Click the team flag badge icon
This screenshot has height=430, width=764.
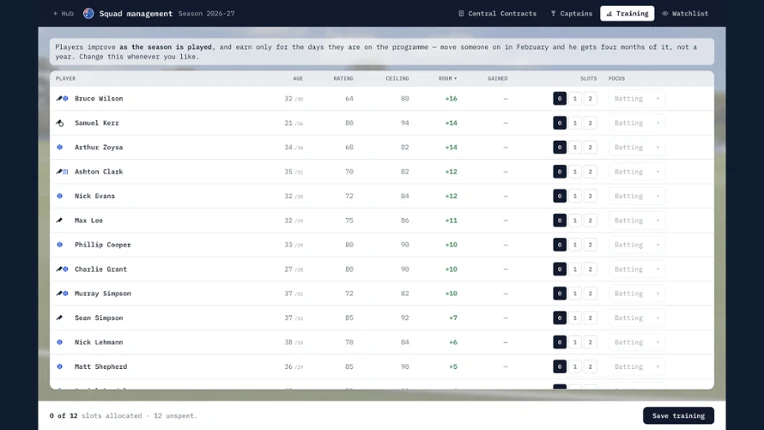pos(88,14)
